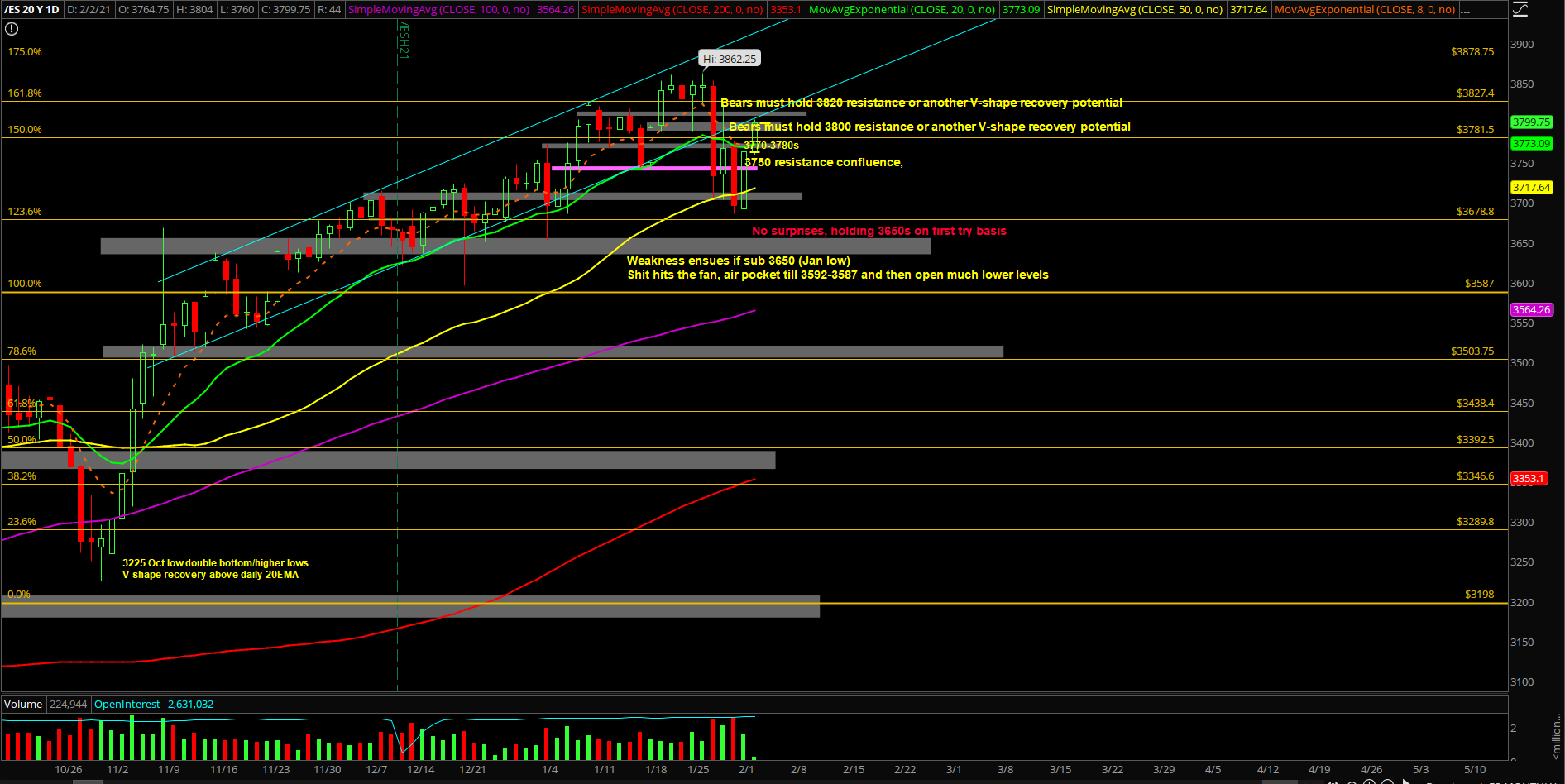This screenshot has width=1565, height=784.
Task: Click the O: 3764.75 open value
Action: [143, 10]
